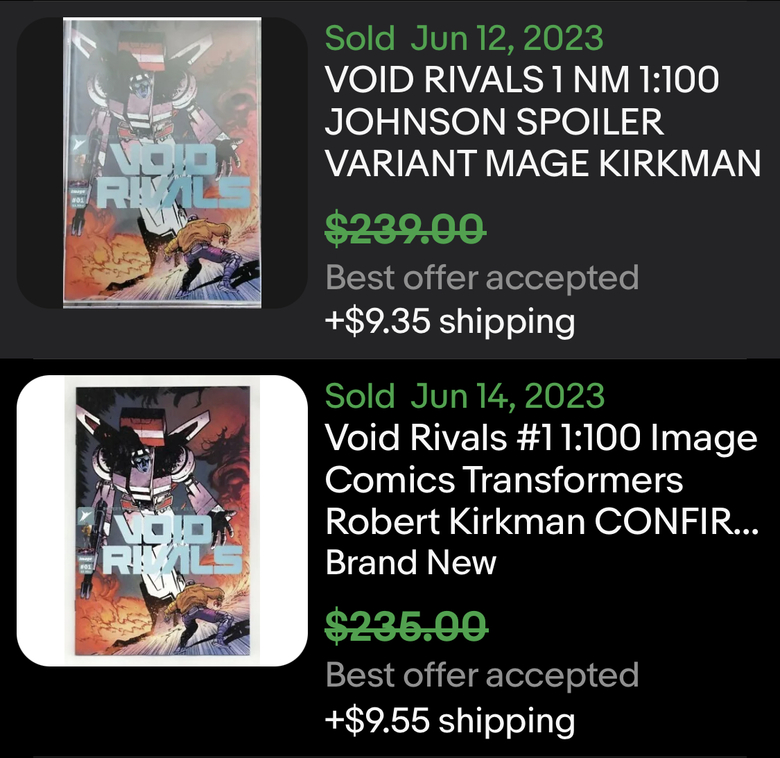Click the Image #01 badge on the first cover
Screen dimensions: 780x758
click(x=78, y=198)
